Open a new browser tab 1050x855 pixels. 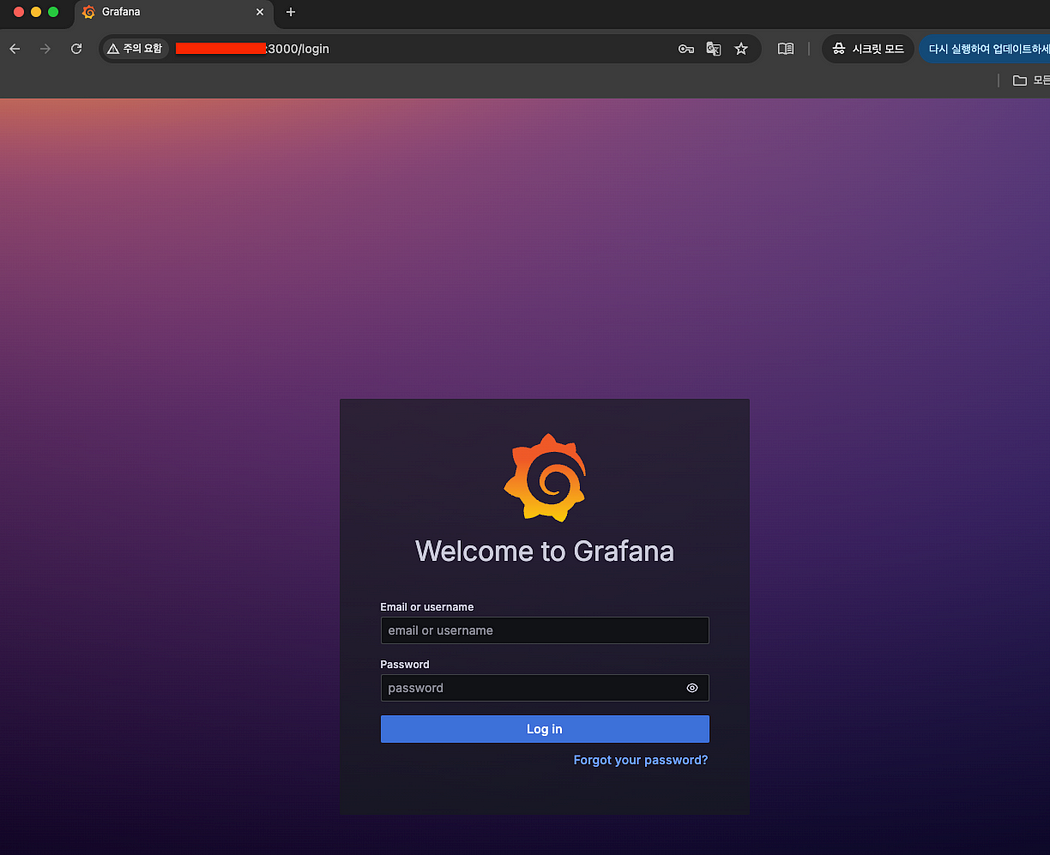[x=291, y=12]
